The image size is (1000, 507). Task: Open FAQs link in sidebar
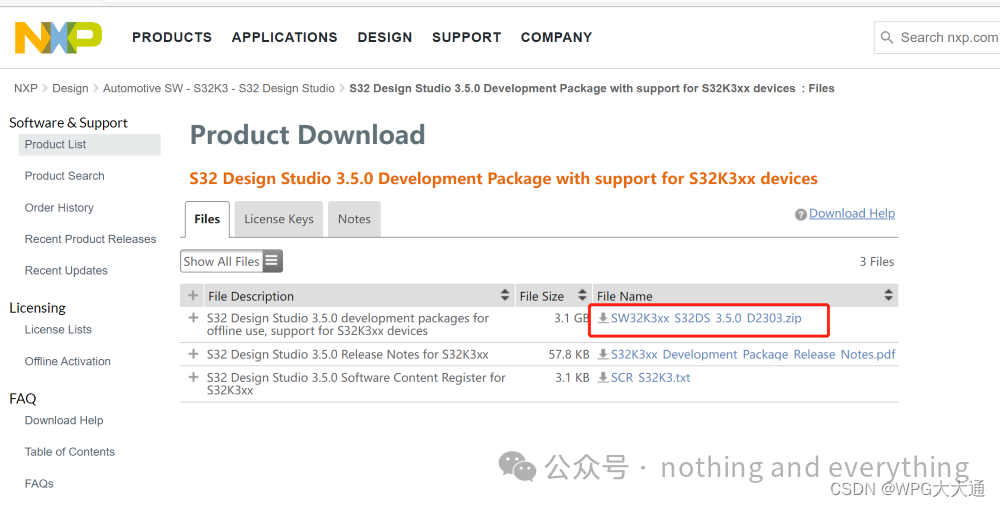tap(39, 483)
